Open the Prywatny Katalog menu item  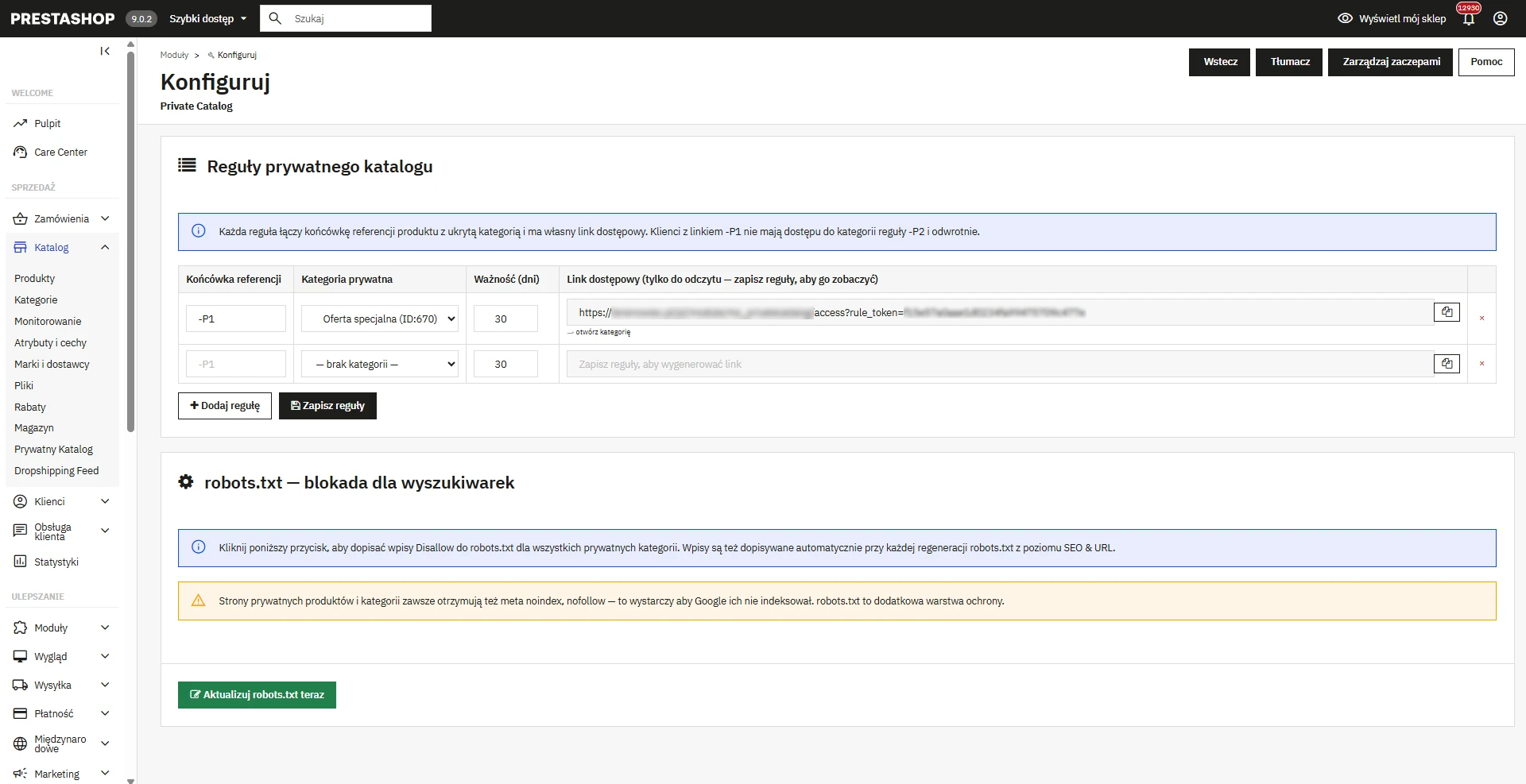pyautogui.click(x=53, y=449)
